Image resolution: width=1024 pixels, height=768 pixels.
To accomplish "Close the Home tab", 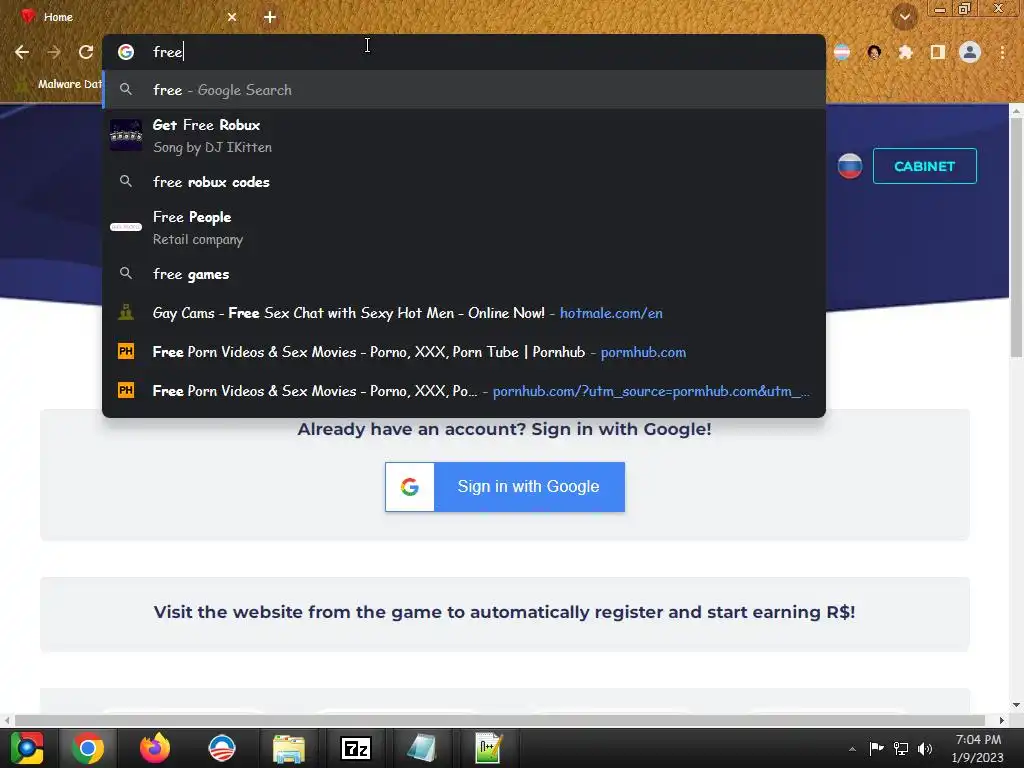I will click(x=232, y=17).
